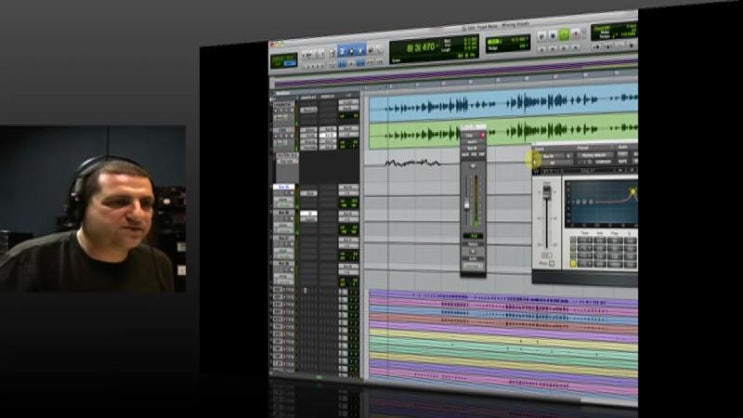Click the yellow band toggle at plugin bottom-left
743x418 pixels.
click(573, 263)
